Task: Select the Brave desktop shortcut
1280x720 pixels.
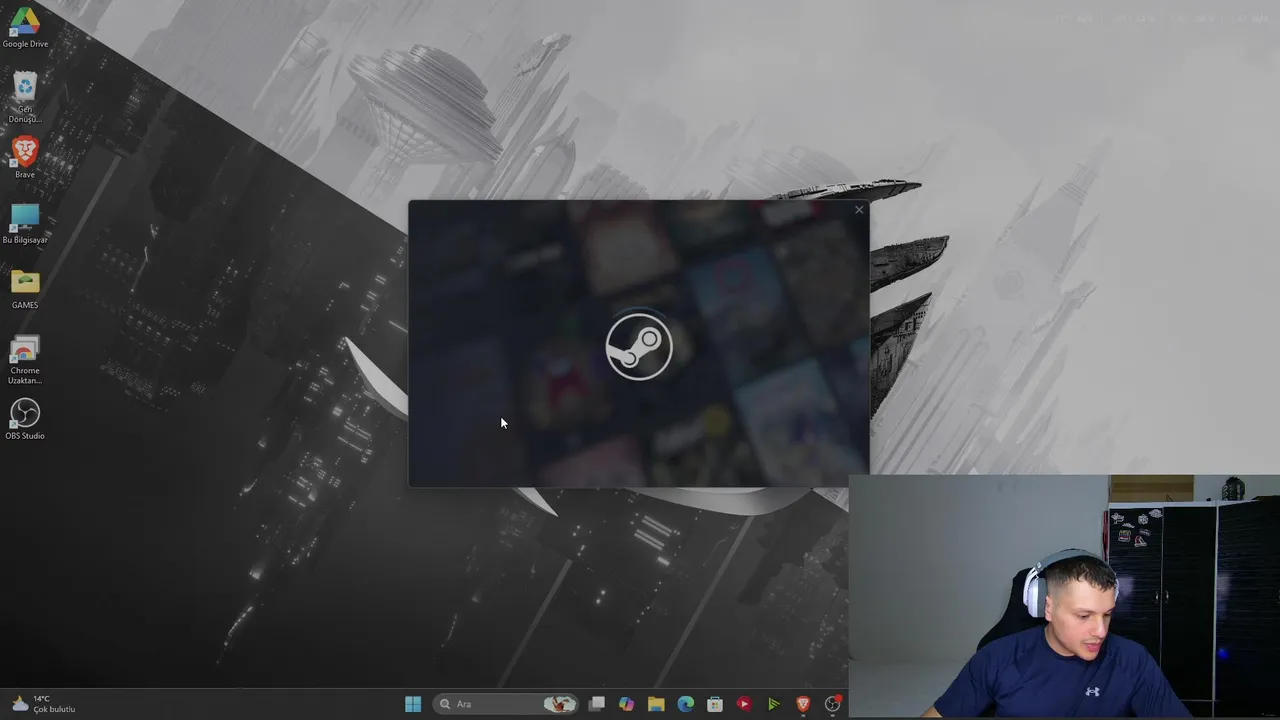Action: [25, 158]
